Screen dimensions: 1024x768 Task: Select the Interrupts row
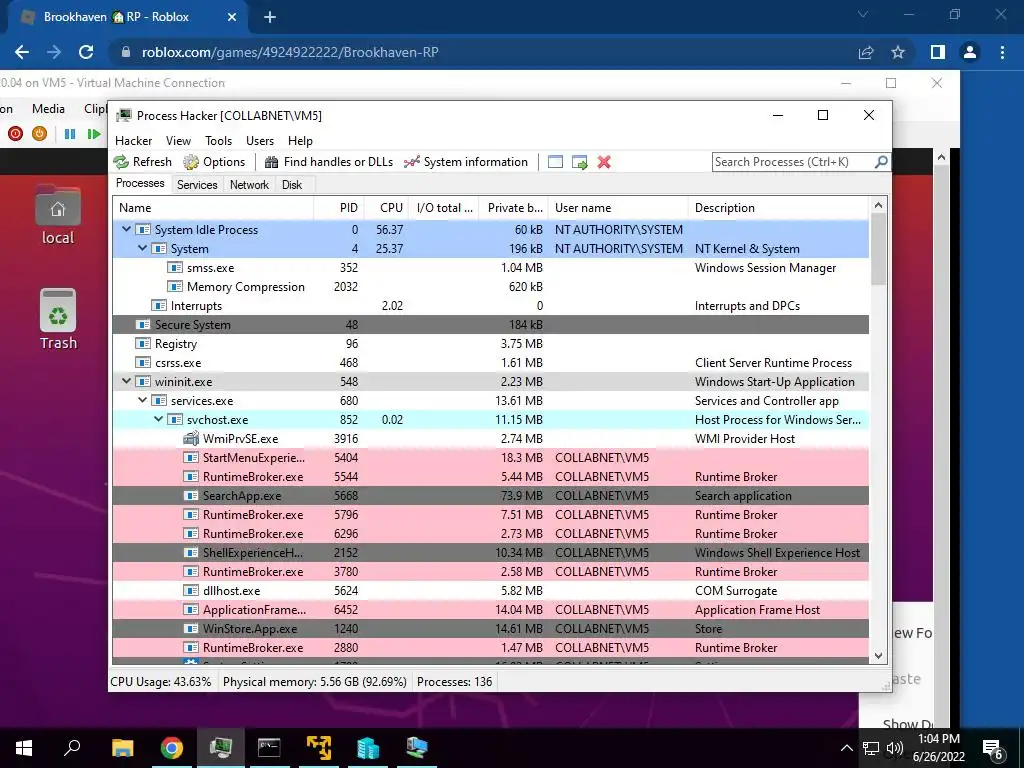[x=490, y=306]
